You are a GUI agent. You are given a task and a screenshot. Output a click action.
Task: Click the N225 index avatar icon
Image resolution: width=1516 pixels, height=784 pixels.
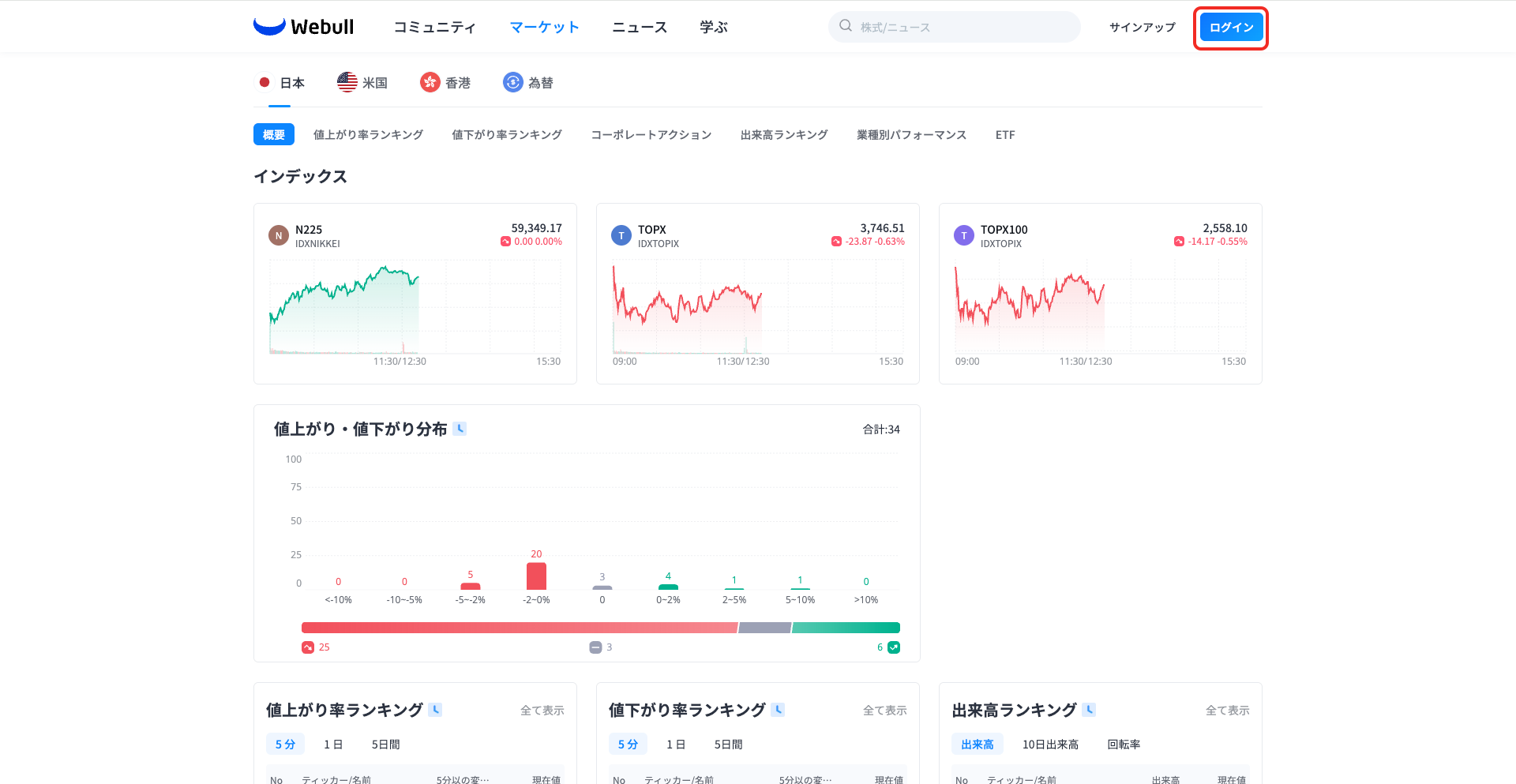tap(279, 235)
